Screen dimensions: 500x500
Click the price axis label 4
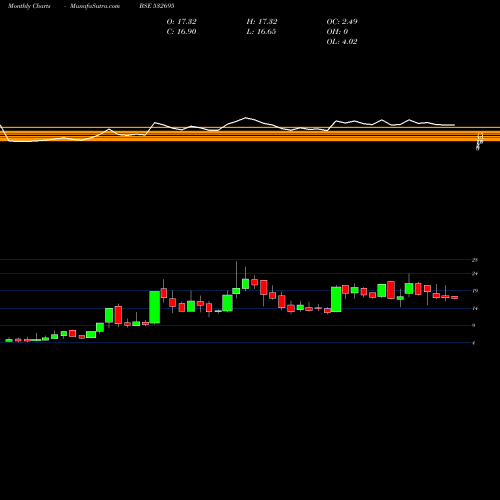pyautogui.click(x=474, y=343)
